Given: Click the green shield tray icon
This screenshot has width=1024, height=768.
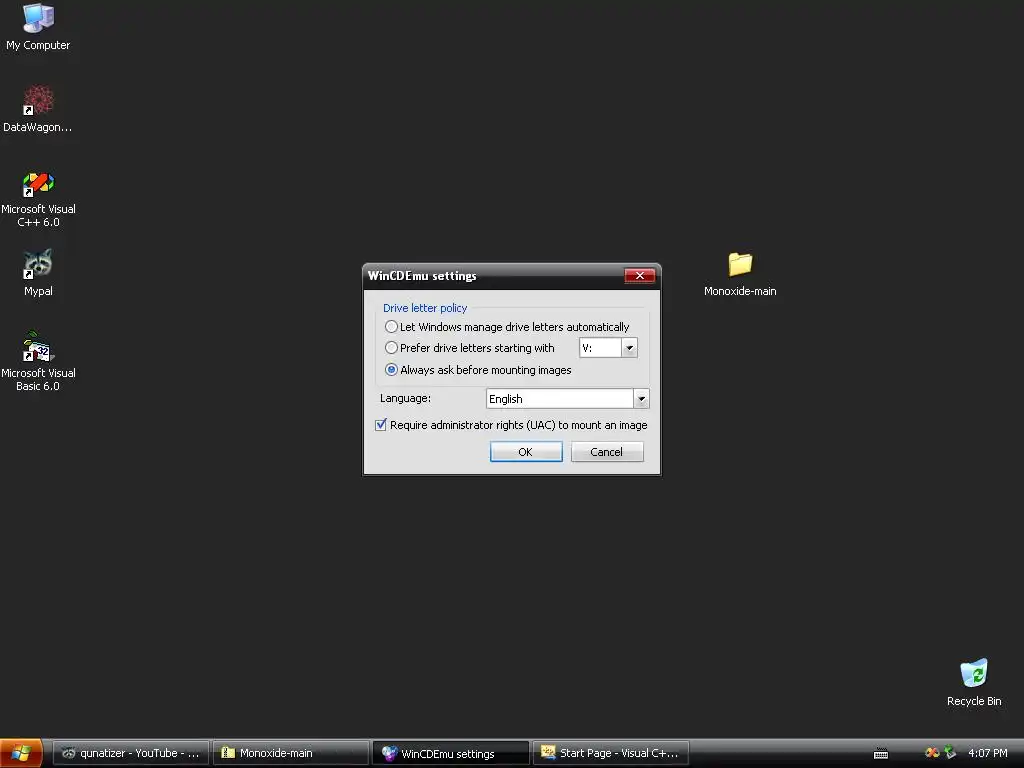Looking at the screenshot, I should (950, 753).
